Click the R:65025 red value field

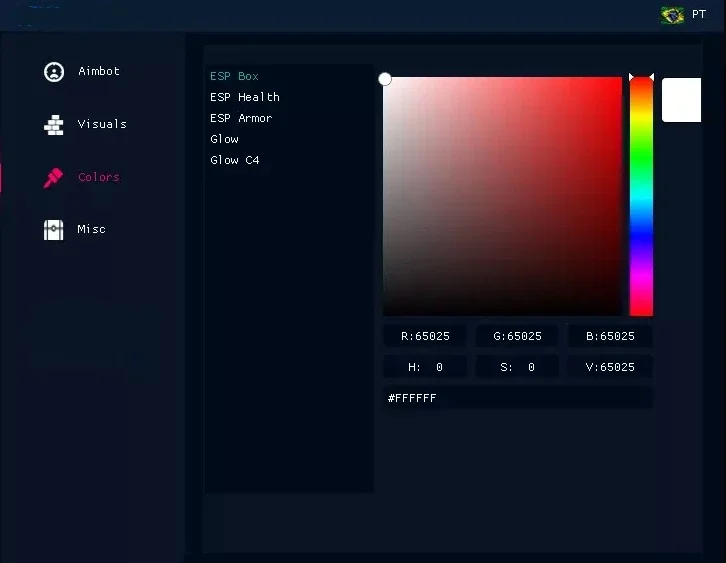[425, 336]
